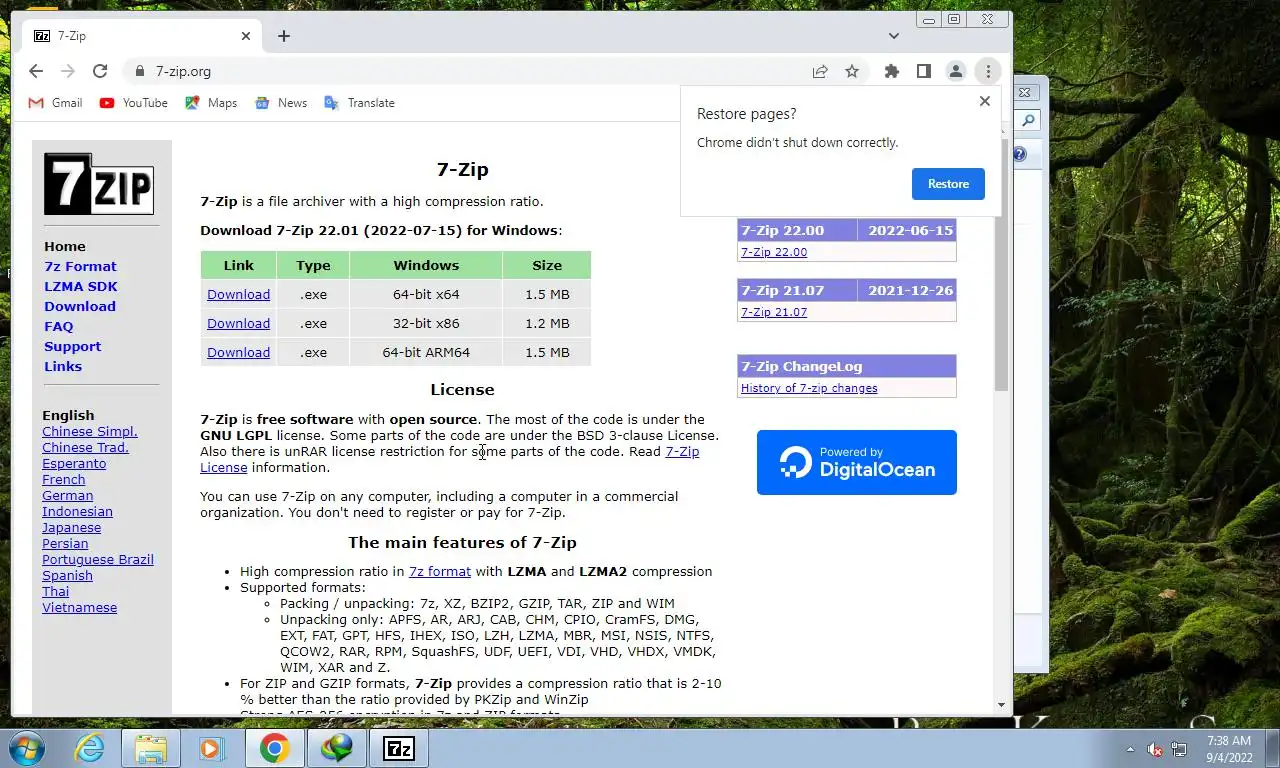Screen dimensions: 1280x768
Task: Open a new tab with plus button
Action: tap(284, 36)
